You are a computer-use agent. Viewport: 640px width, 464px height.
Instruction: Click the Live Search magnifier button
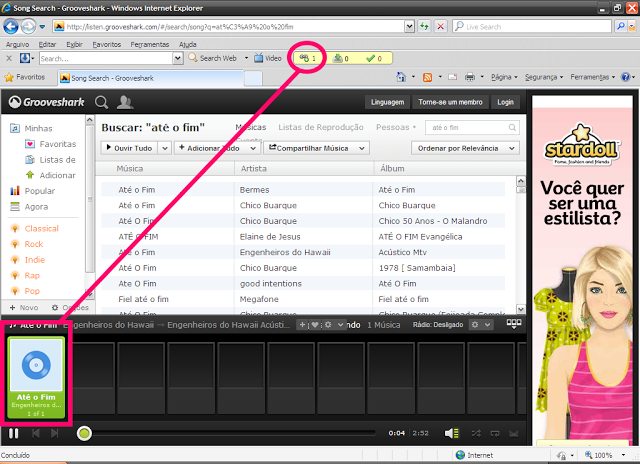coord(620,27)
